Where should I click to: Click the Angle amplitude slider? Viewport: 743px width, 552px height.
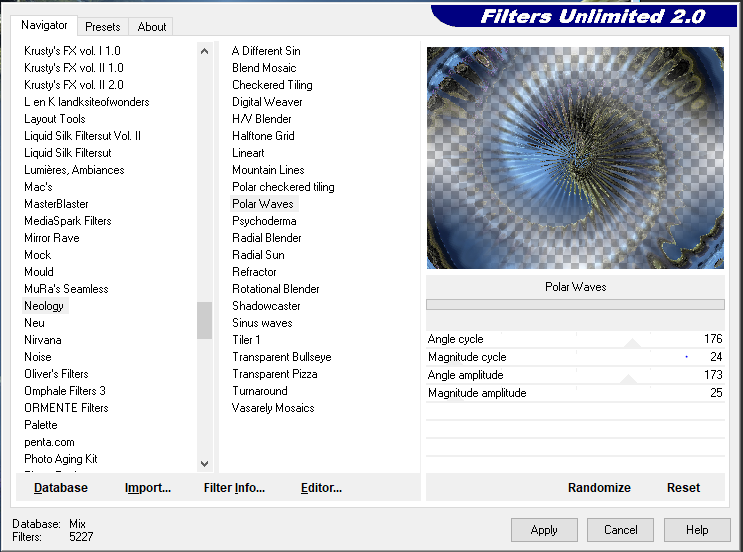tap(575, 375)
